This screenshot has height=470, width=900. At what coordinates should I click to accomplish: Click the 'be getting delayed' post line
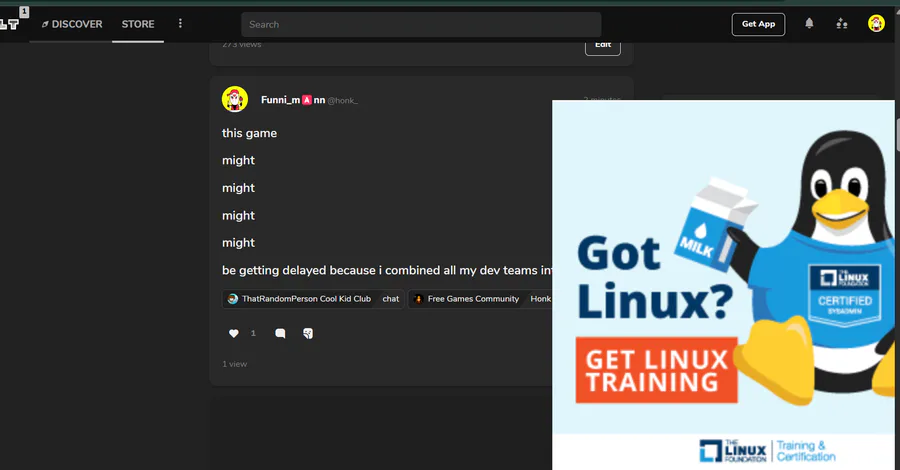click(387, 270)
